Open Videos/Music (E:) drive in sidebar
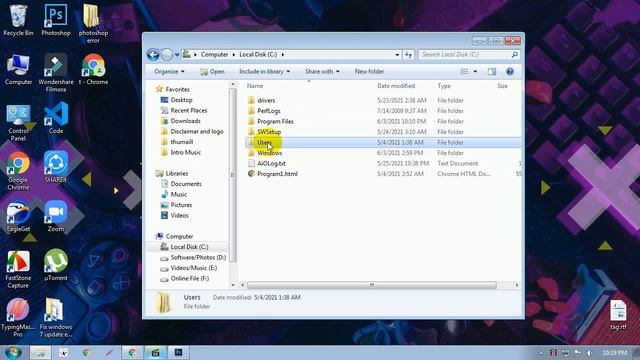 (x=193, y=268)
